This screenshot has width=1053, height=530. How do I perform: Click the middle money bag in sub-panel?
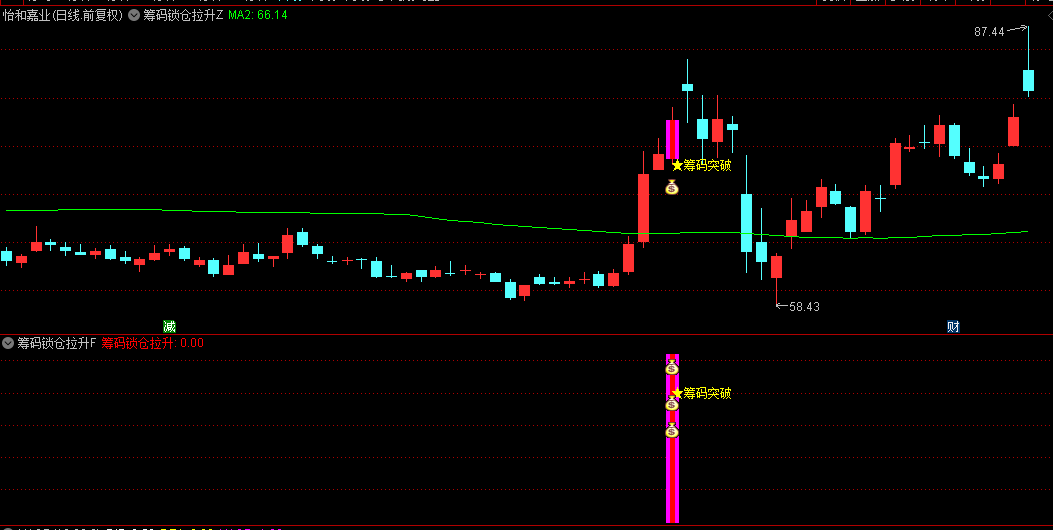(x=672, y=403)
